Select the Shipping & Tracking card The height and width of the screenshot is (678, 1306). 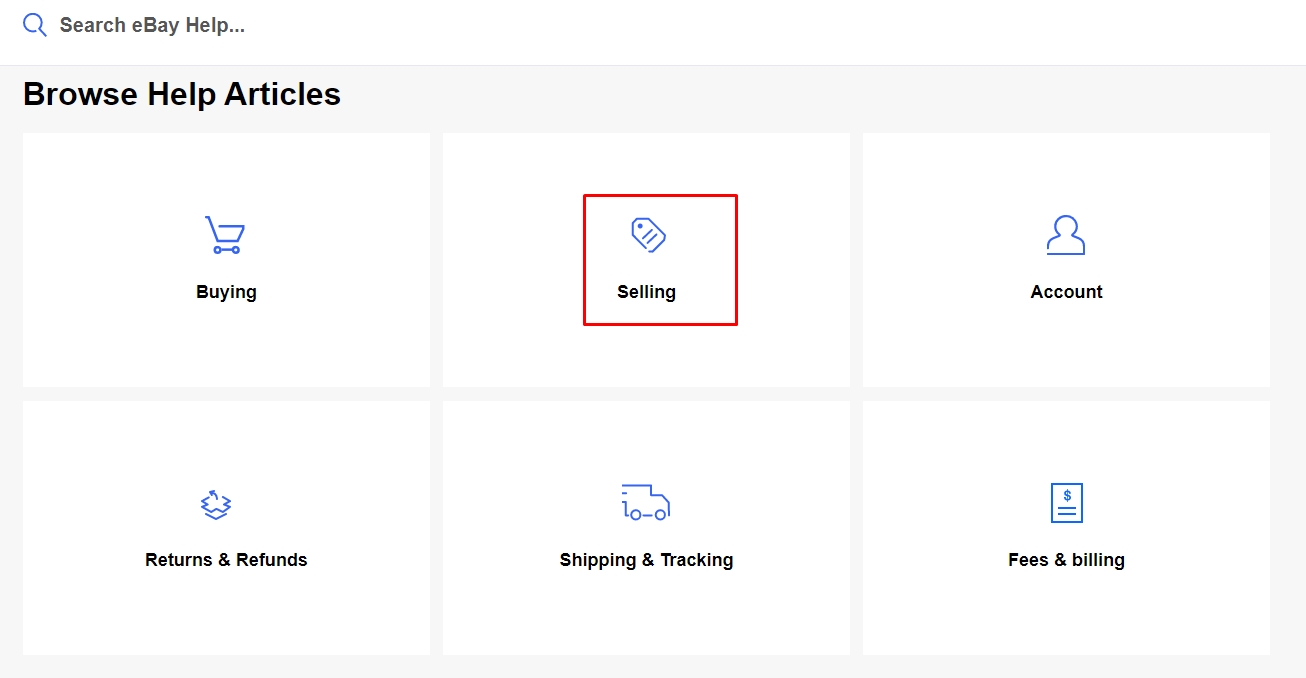[646, 528]
